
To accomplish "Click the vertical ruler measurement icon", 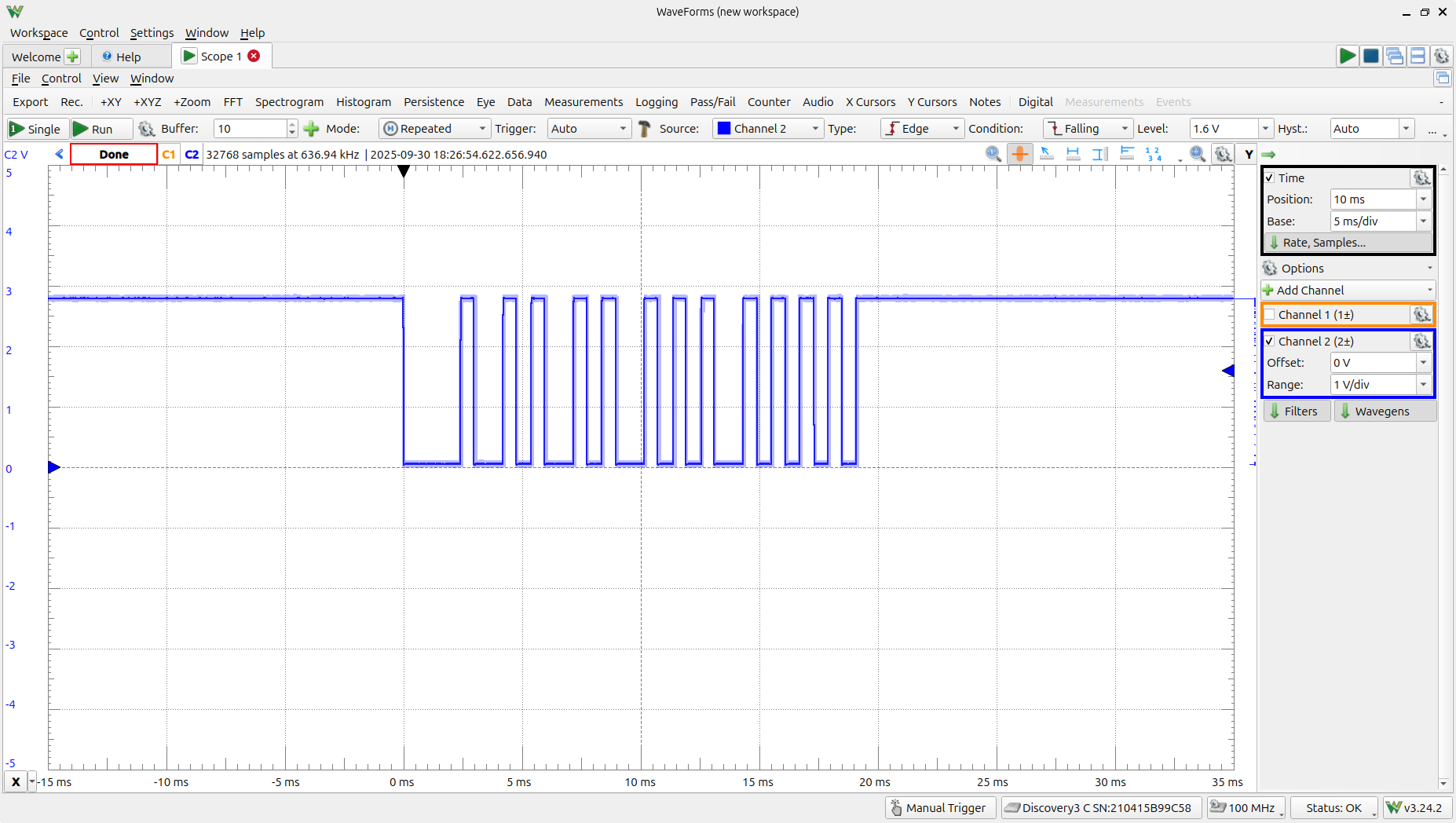I will 1100,154.
